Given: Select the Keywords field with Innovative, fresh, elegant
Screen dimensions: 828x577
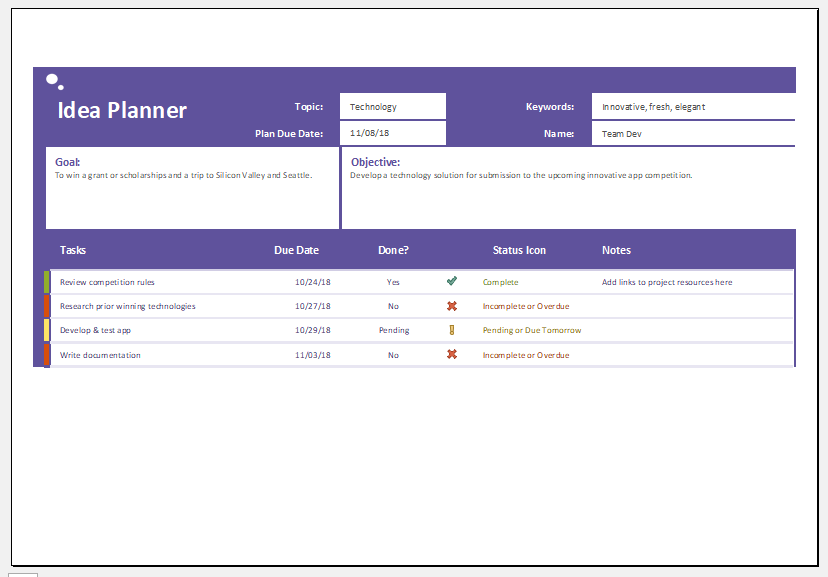Looking at the screenshot, I should click(693, 106).
